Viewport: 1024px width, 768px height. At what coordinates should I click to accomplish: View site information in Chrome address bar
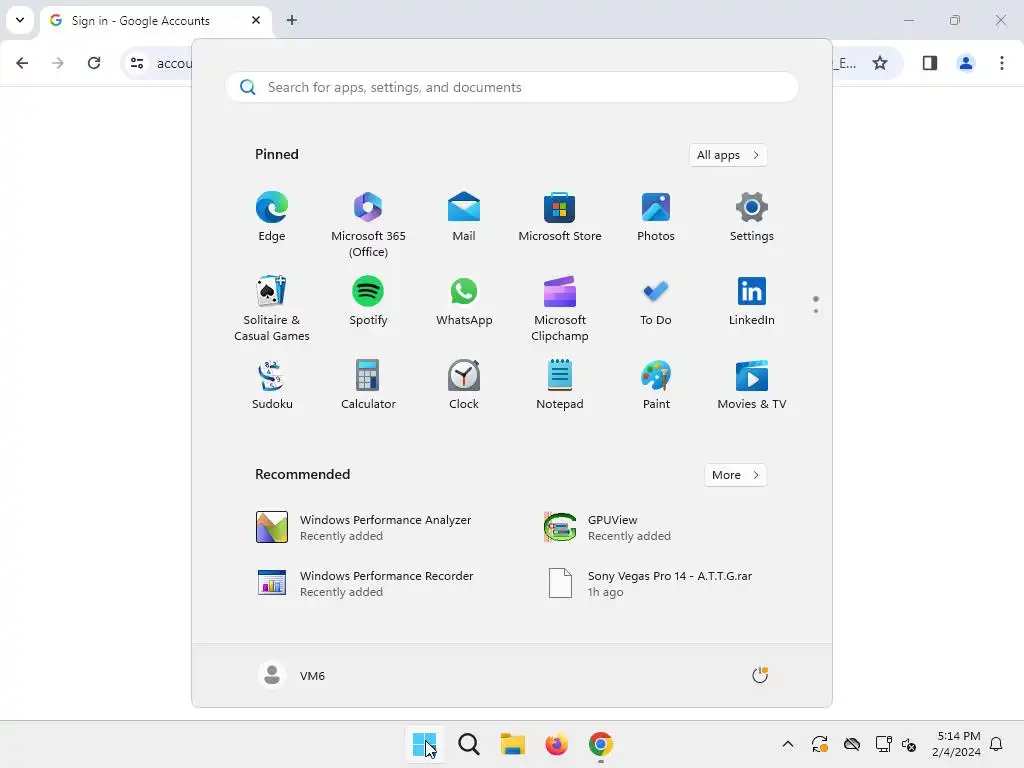pyautogui.click(x=137, y=63)
